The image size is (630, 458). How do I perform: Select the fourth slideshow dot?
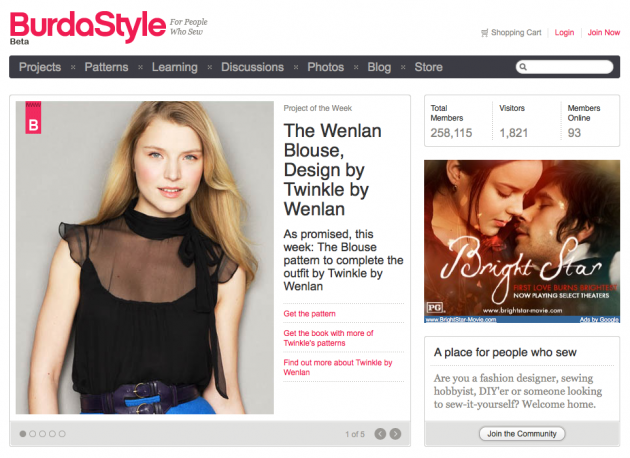[x=52, y=434]
